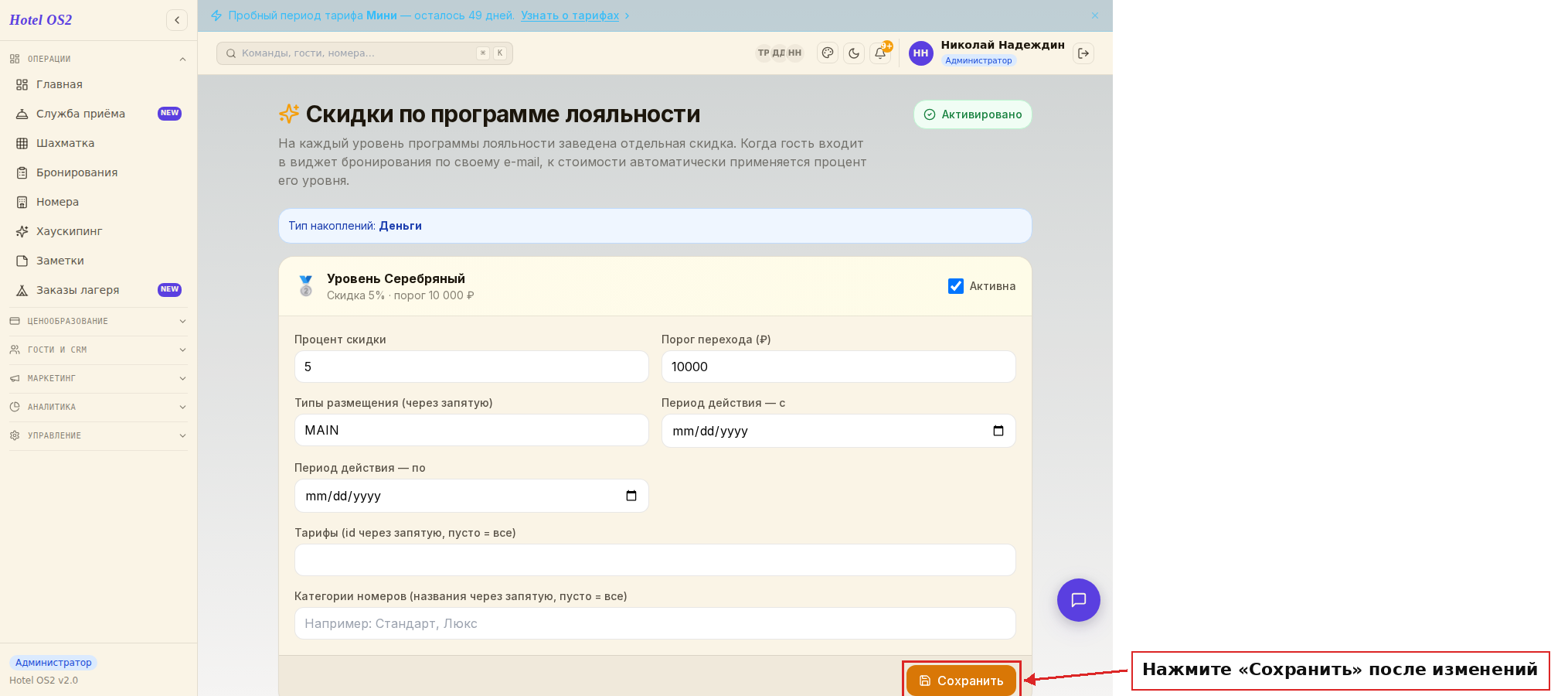Open calendar picker for Период действия — с
This screenshot has width=1568, height=696.
click(998, 431)
